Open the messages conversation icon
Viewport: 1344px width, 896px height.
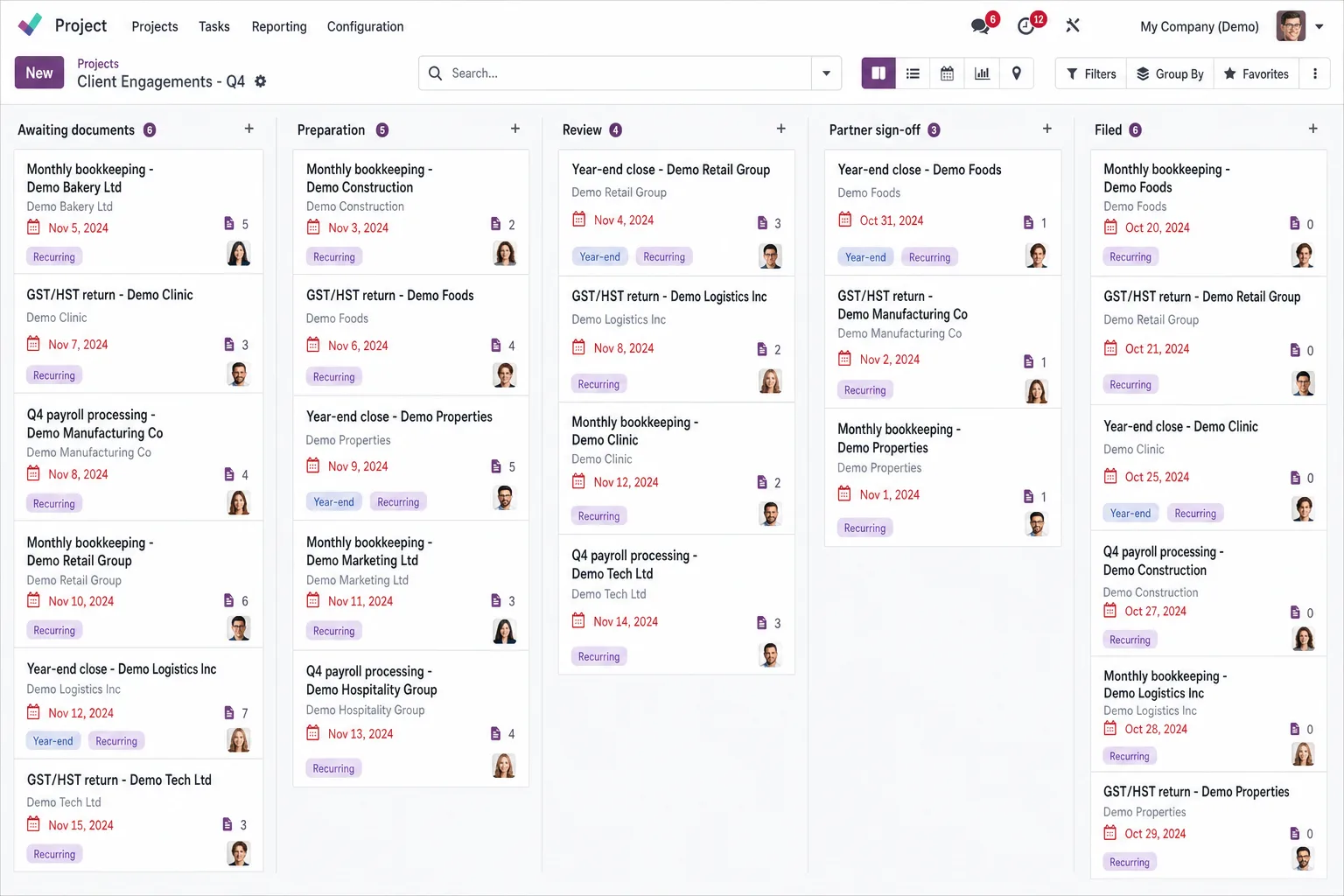coord(980,26)
